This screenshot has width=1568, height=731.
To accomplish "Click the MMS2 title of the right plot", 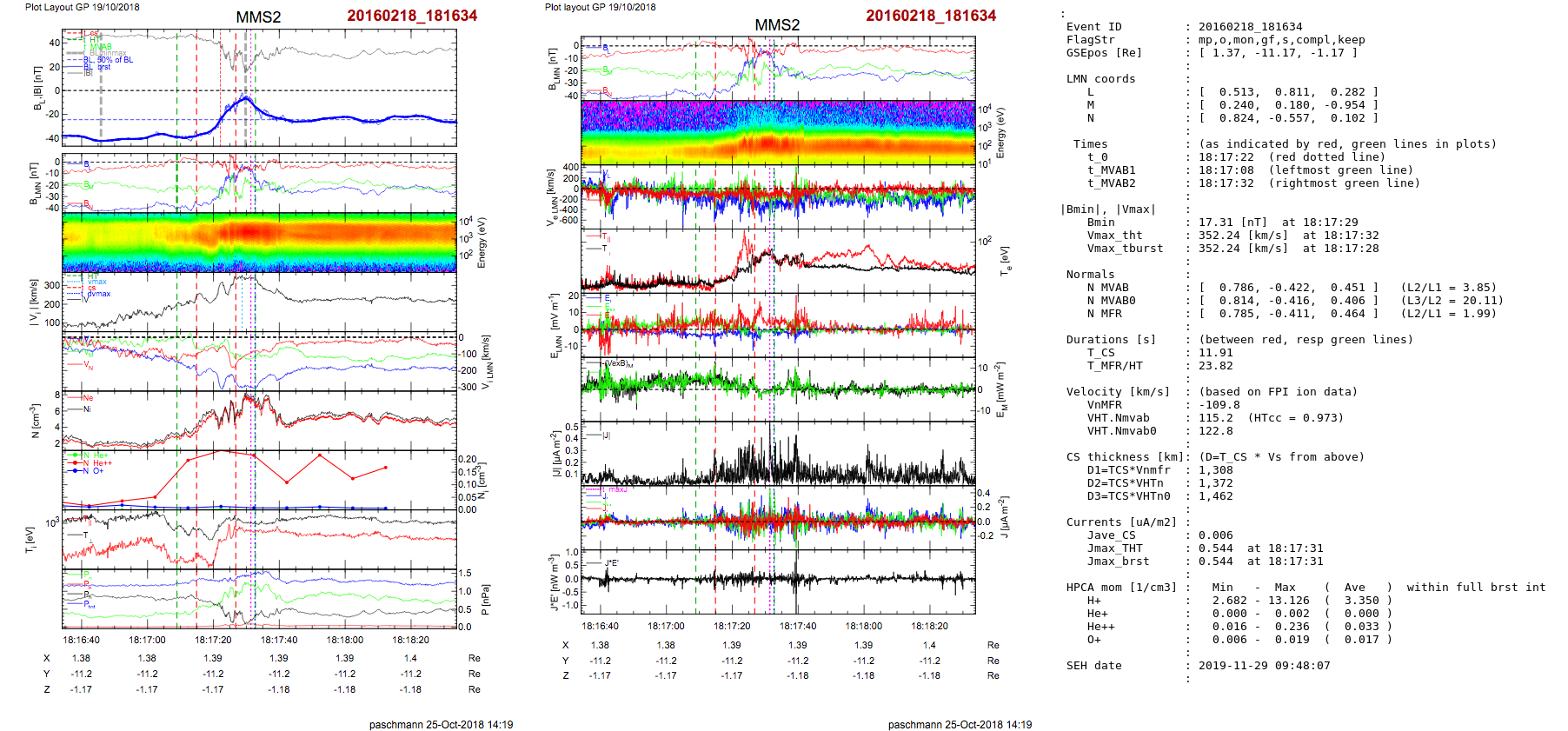I will [777, 25].
